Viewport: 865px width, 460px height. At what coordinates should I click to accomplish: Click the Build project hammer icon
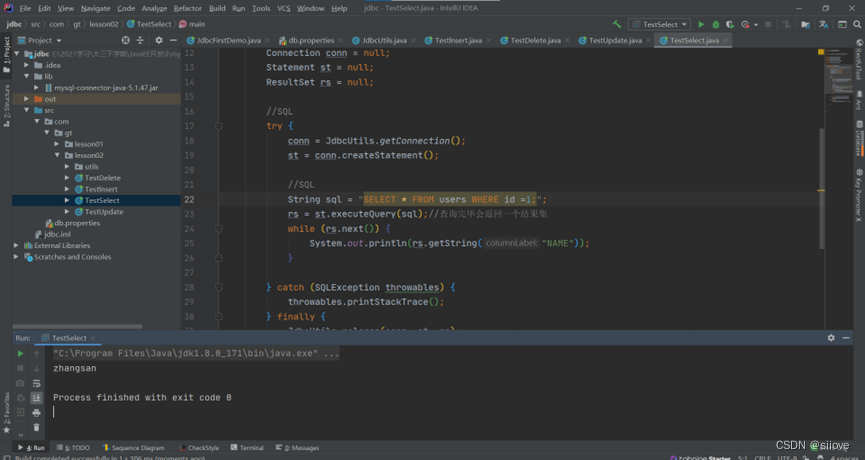[x=616, y=24]
